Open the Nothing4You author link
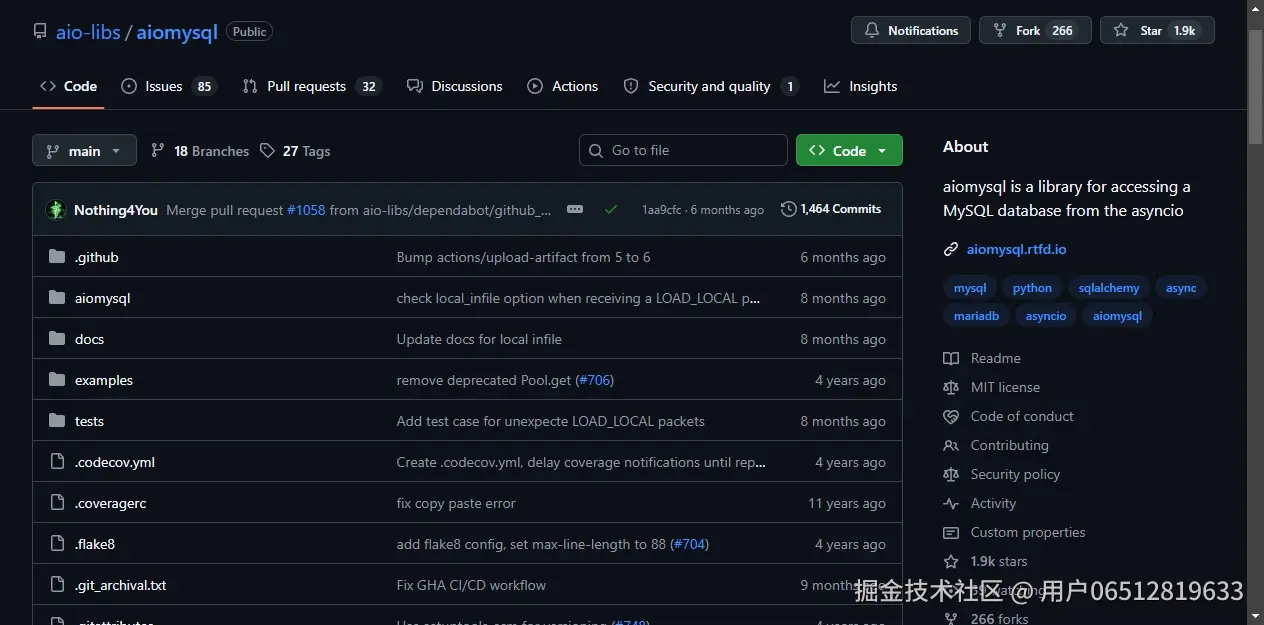The width and height of the screenshot is (1264, 625). [116, 210]
